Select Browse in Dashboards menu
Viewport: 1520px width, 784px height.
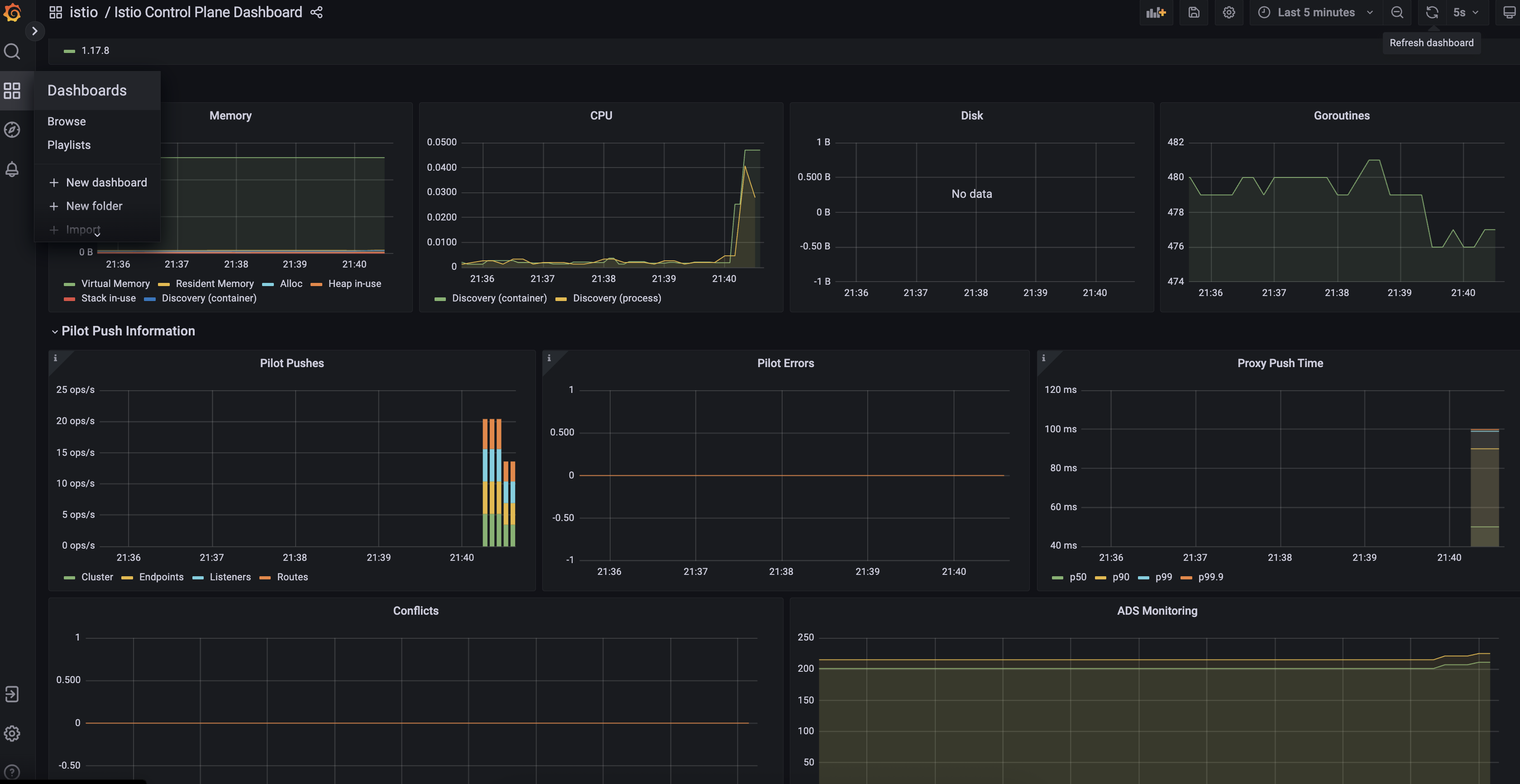pyautogui.click(x=67, y=121)
